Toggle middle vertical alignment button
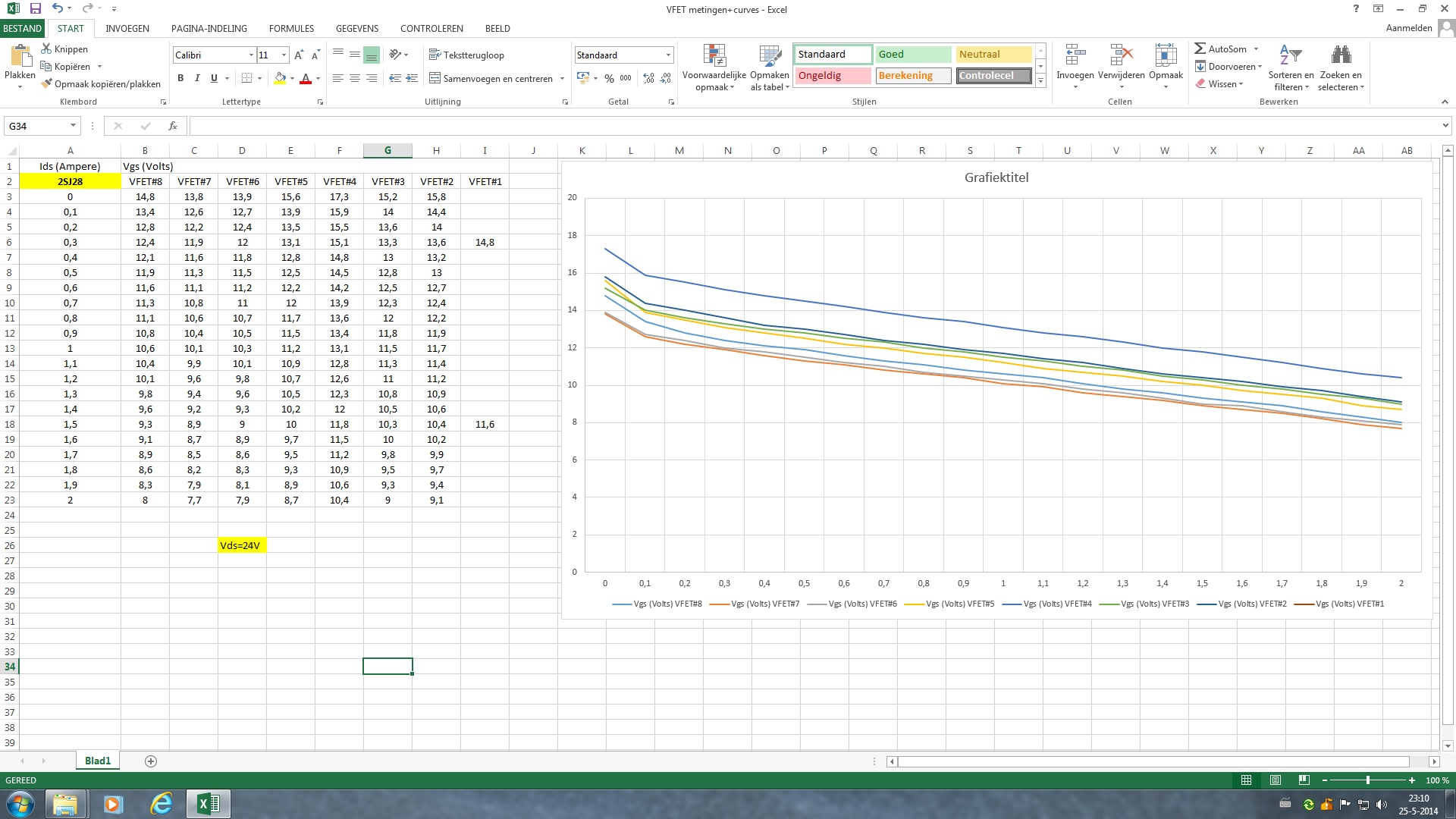The image size is (1456, 819). pyautogui.click(x=354, y=55)
